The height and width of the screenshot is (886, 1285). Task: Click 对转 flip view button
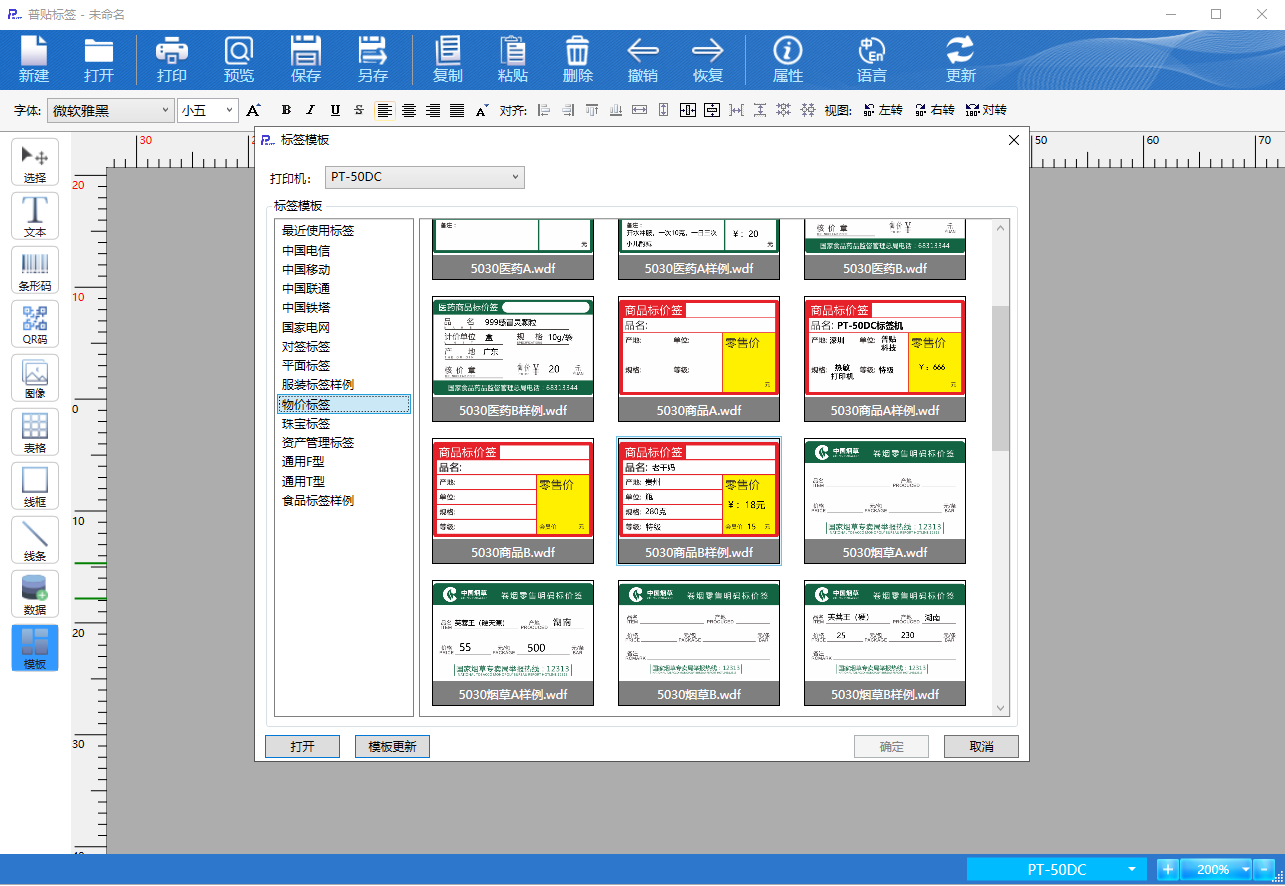[986, 110]
